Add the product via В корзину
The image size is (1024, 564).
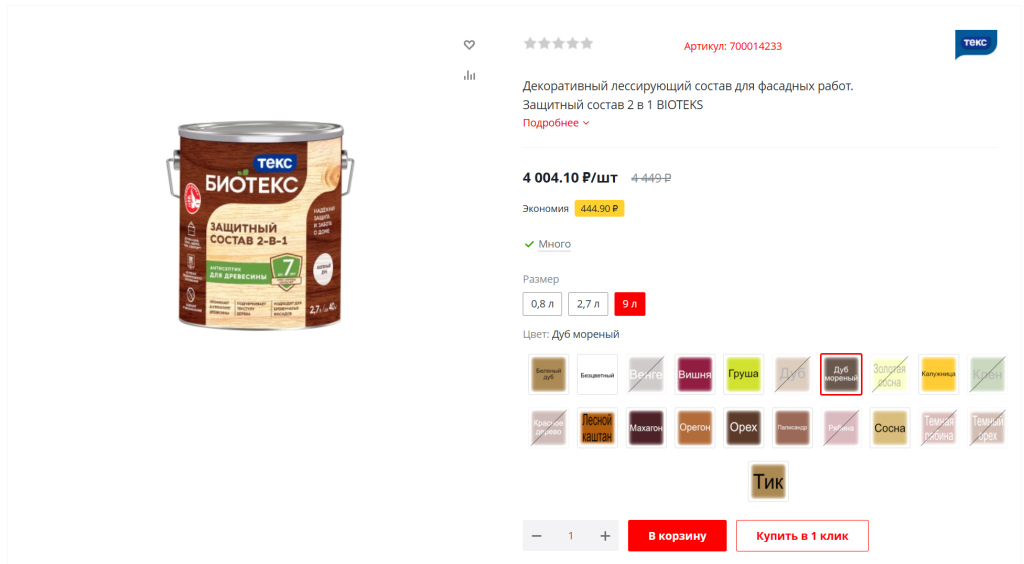point(677,536)
